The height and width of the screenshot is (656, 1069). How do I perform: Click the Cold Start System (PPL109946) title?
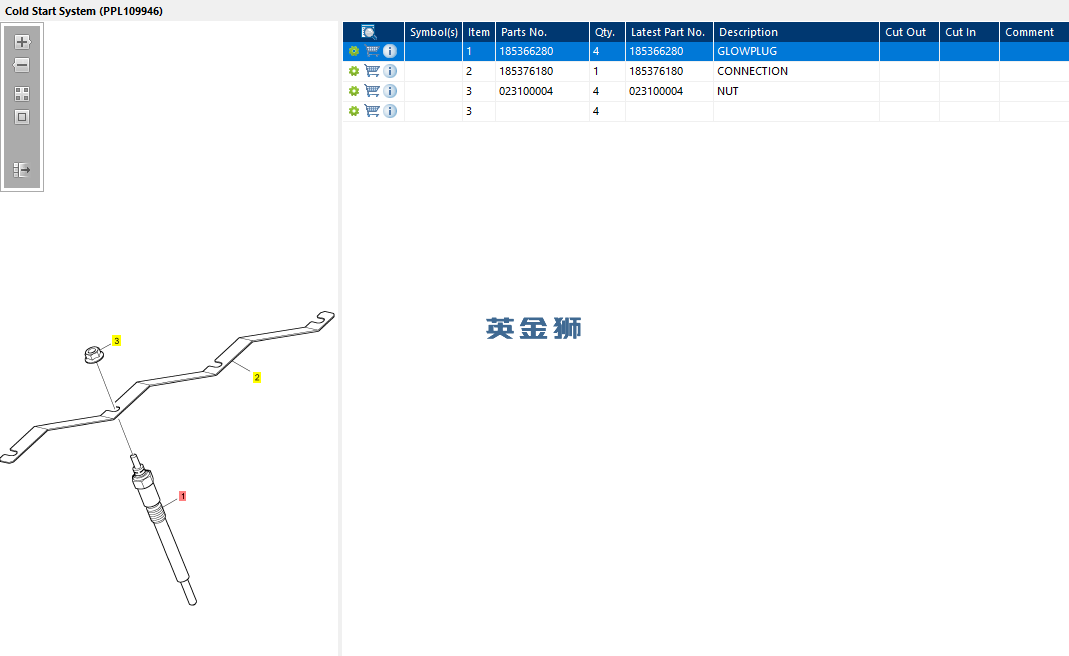click(x=84, y=11)
